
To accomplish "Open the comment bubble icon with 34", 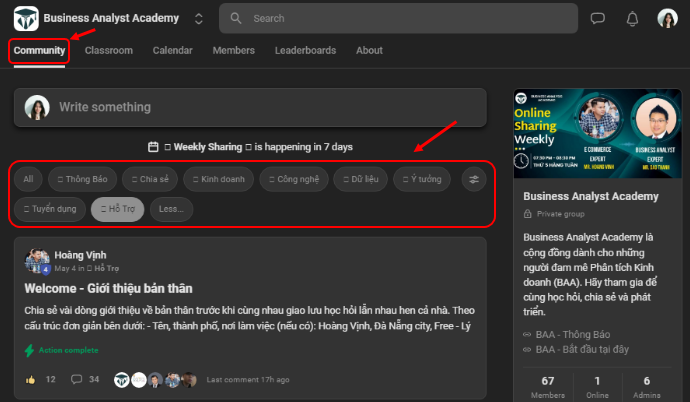I will coord(77,379).
